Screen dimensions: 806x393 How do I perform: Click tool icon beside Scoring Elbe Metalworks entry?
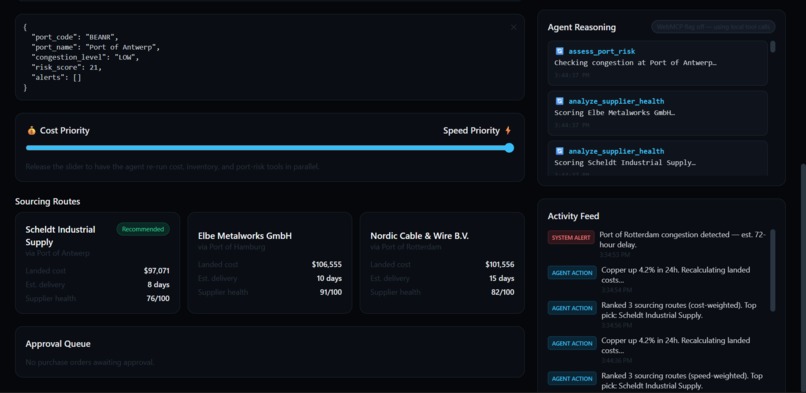coord(559,101)
